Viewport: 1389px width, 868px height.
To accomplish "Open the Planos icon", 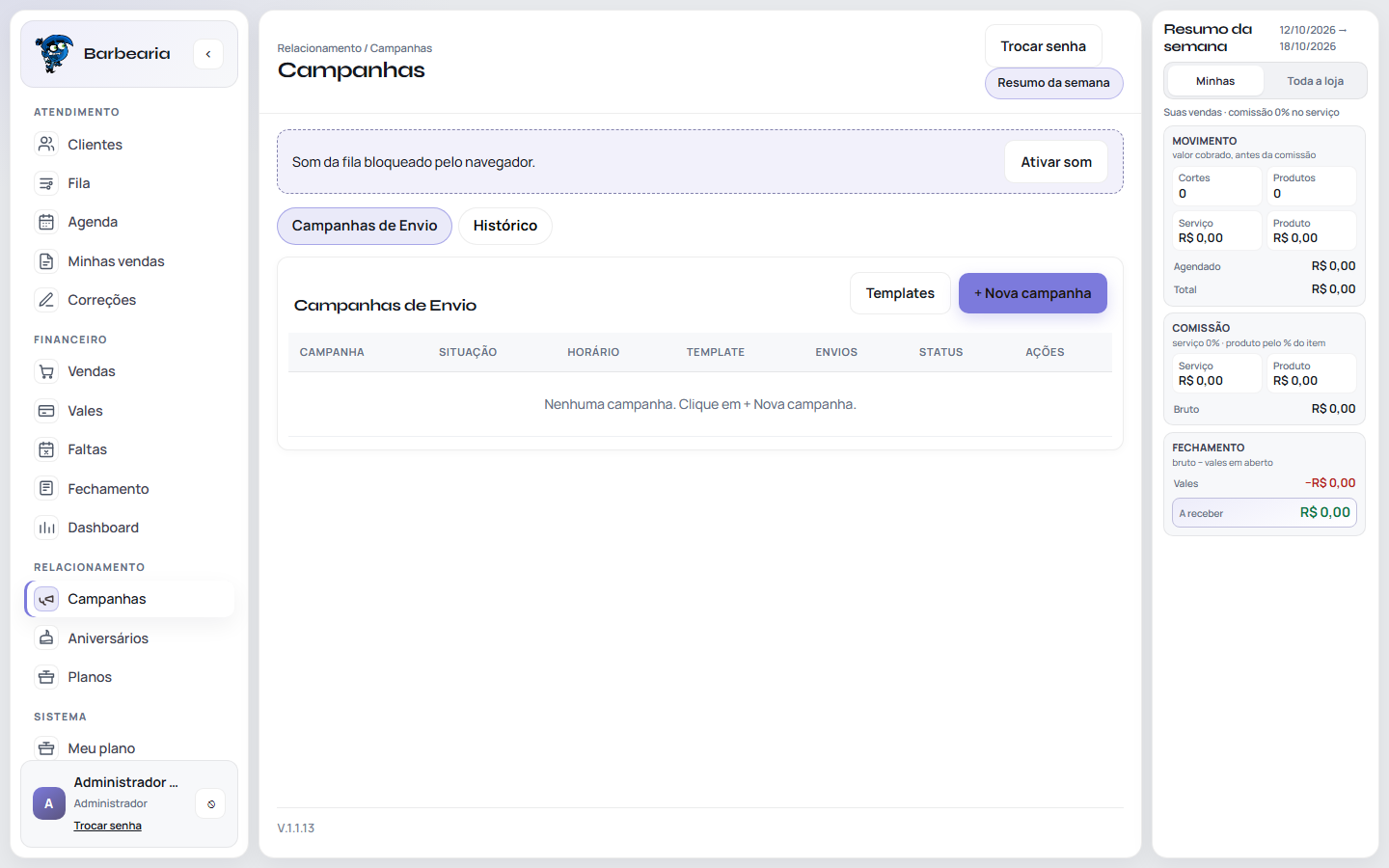I will (x=46, y=677).
